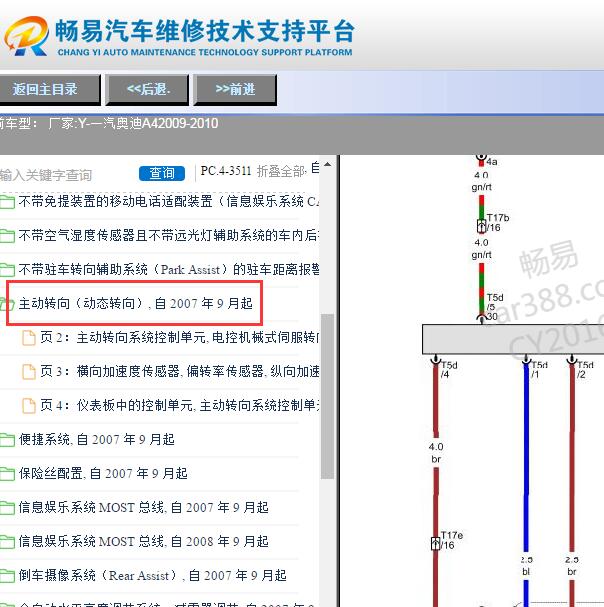The height and width of the screenshot is (607, 604).
Task: Expand folder icon for MOST 总线 2007
Action: click(x=7, y=508)
